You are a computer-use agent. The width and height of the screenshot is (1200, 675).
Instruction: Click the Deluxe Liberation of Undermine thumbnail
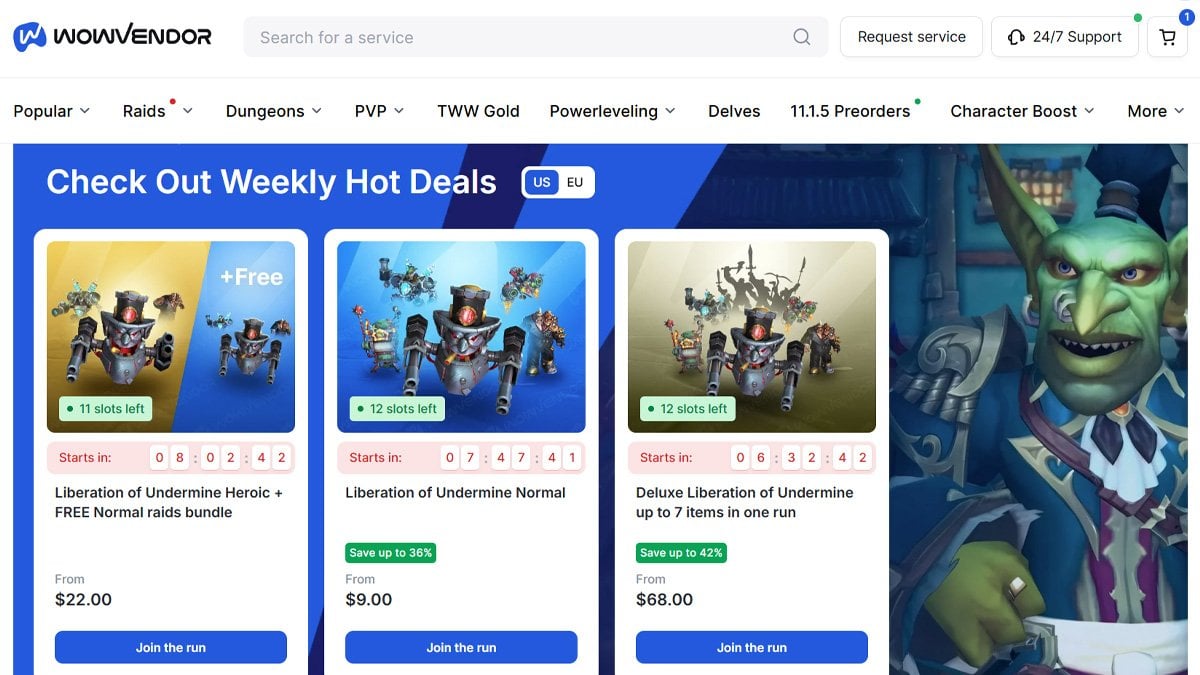752,337
